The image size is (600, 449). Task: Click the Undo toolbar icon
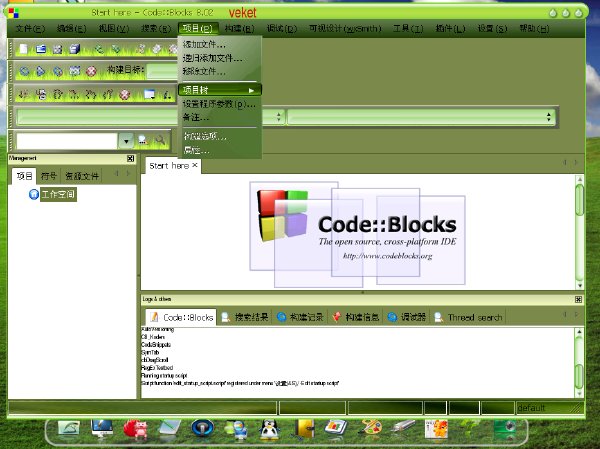point(99,49)
